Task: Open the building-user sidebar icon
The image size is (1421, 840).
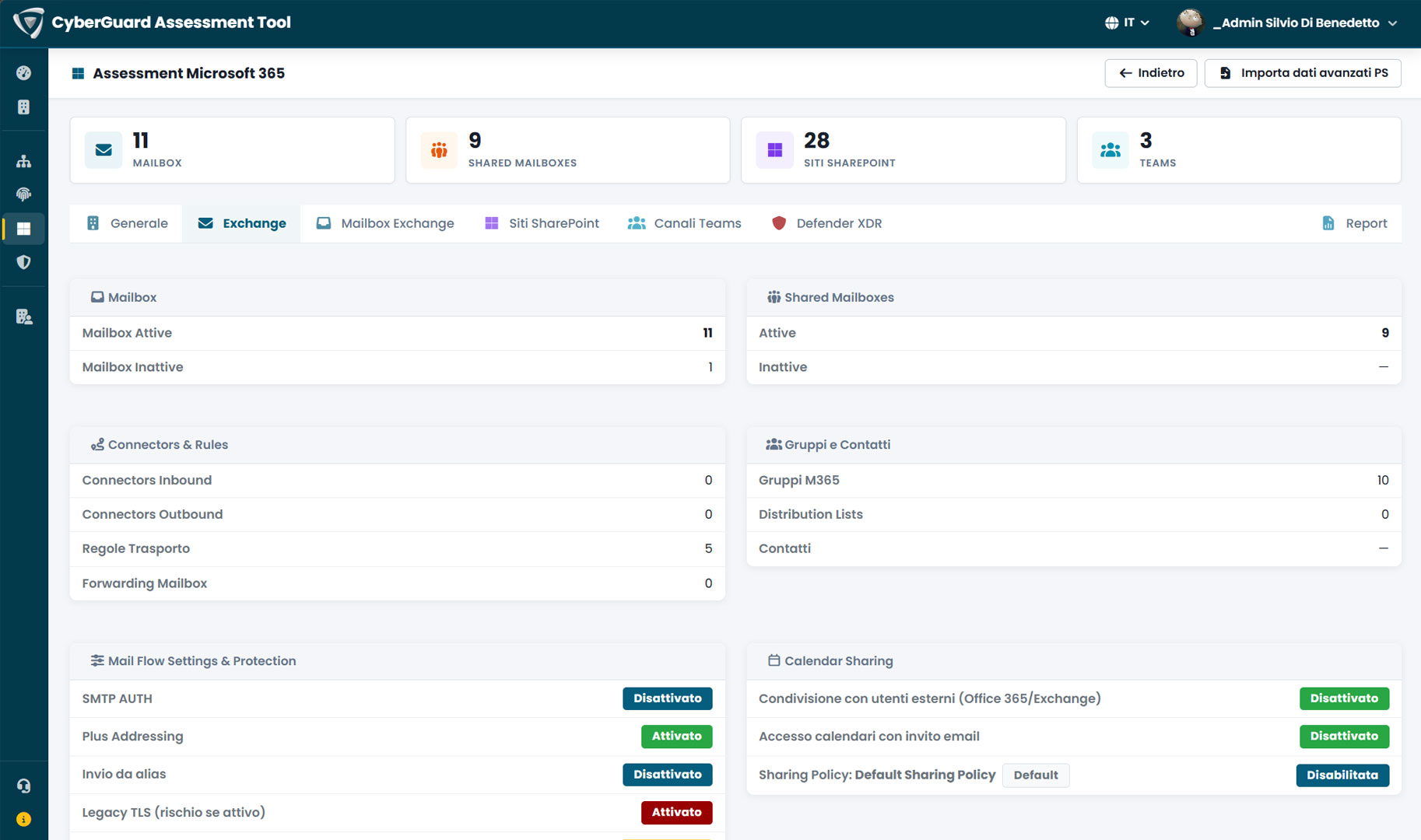Action: pos(24,317)
